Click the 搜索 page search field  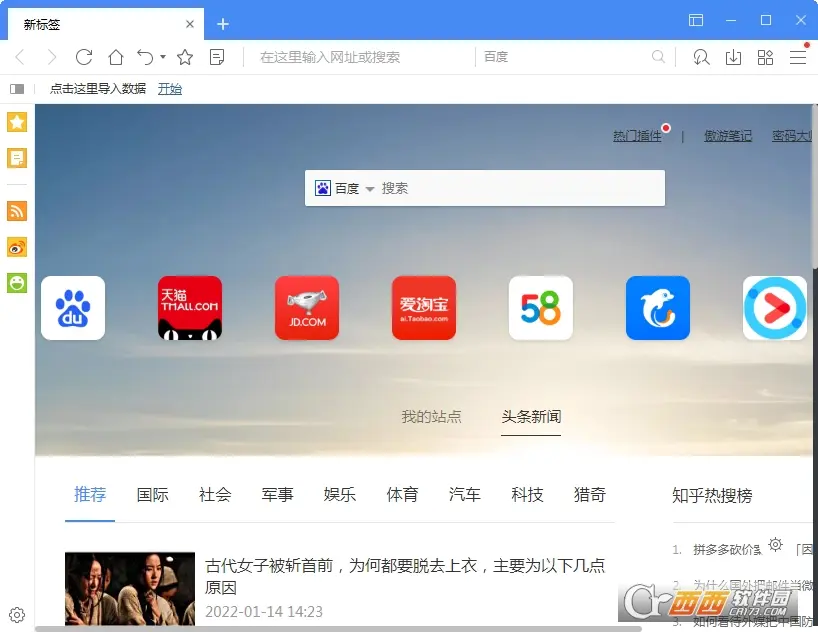click(519, 188)
